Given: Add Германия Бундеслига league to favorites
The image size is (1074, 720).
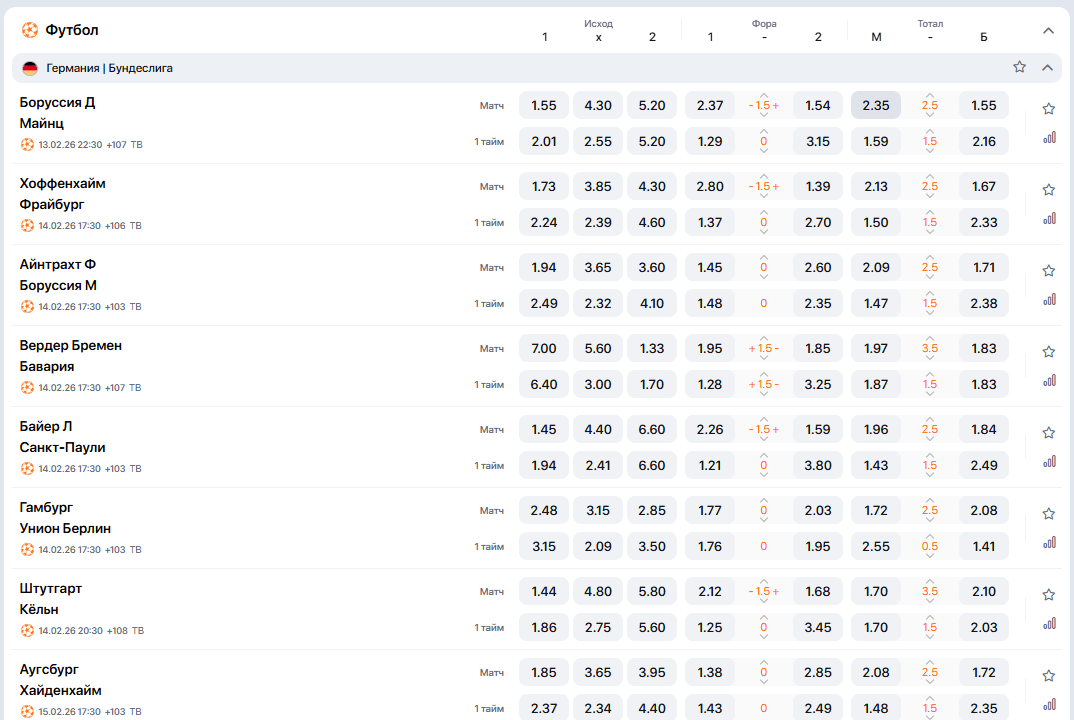Looking at the screenshot, I should (x=1019, y=67).
